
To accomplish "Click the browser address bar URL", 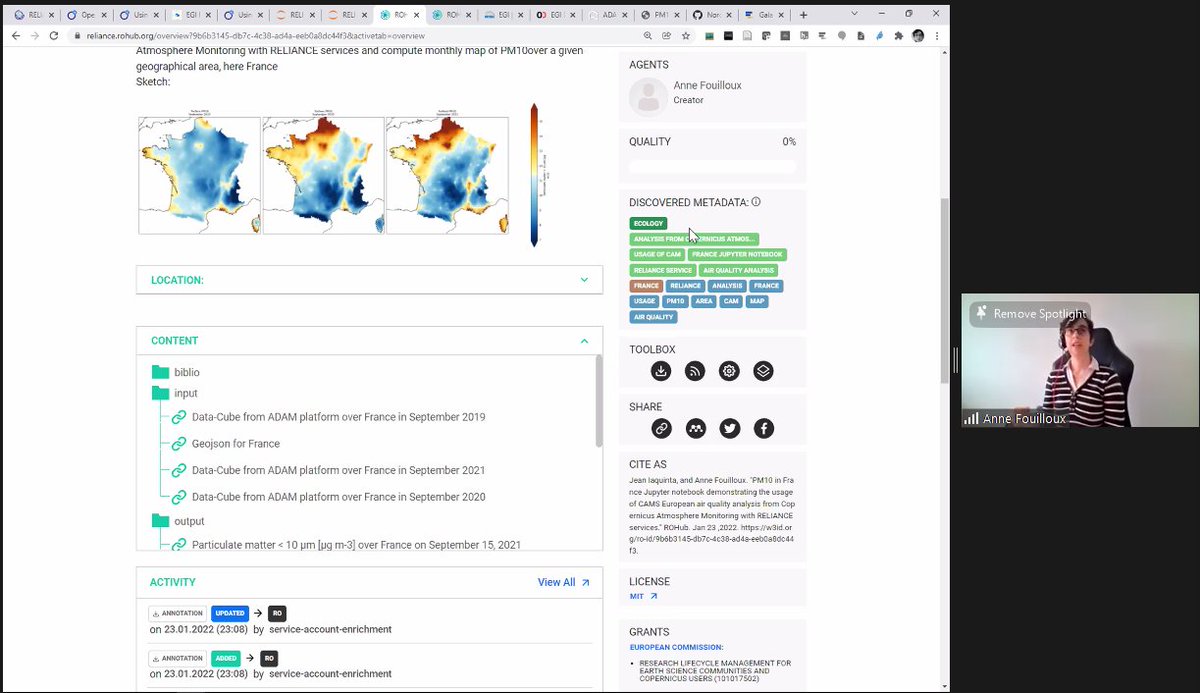I will click(256, 35).
